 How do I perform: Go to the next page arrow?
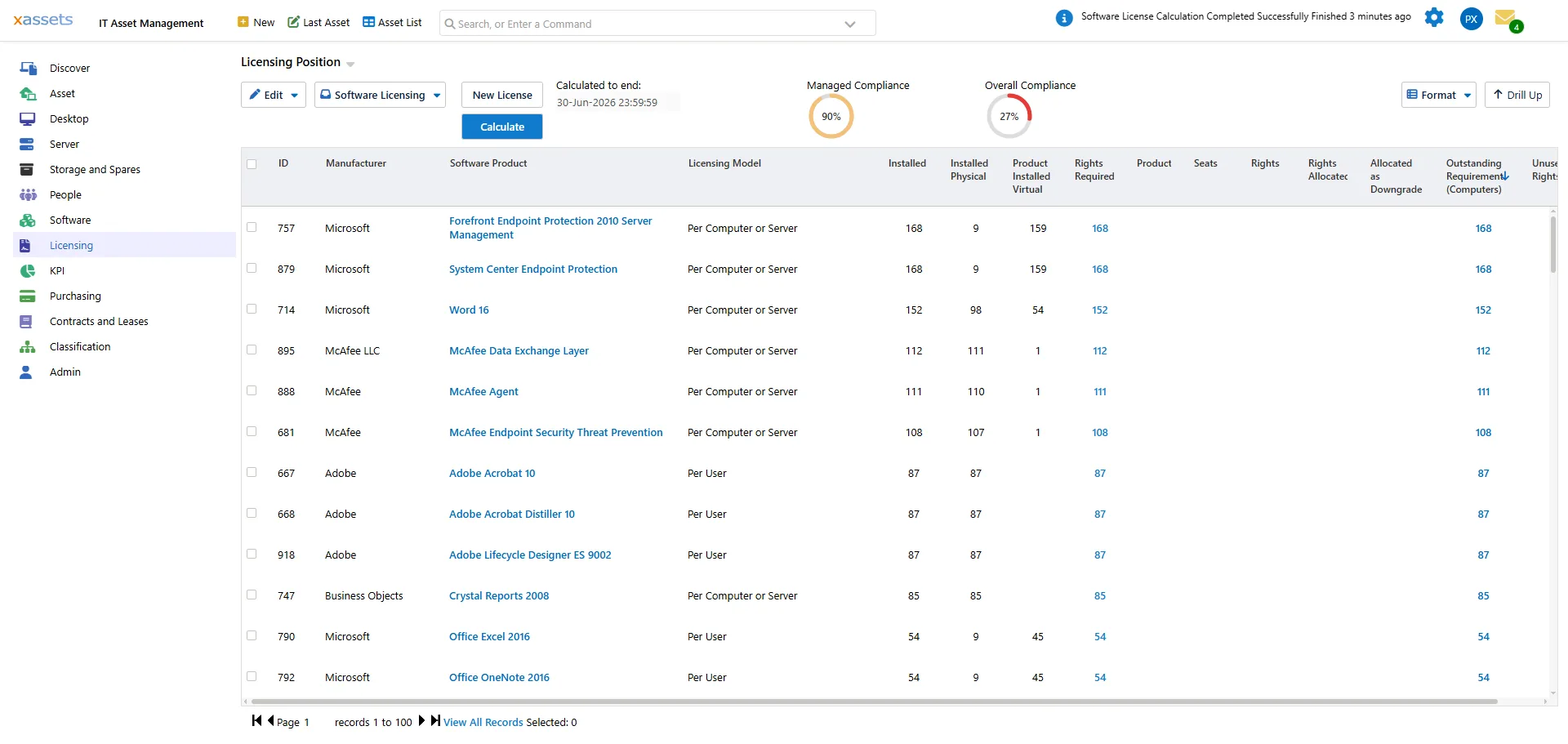tap(421, 720)
